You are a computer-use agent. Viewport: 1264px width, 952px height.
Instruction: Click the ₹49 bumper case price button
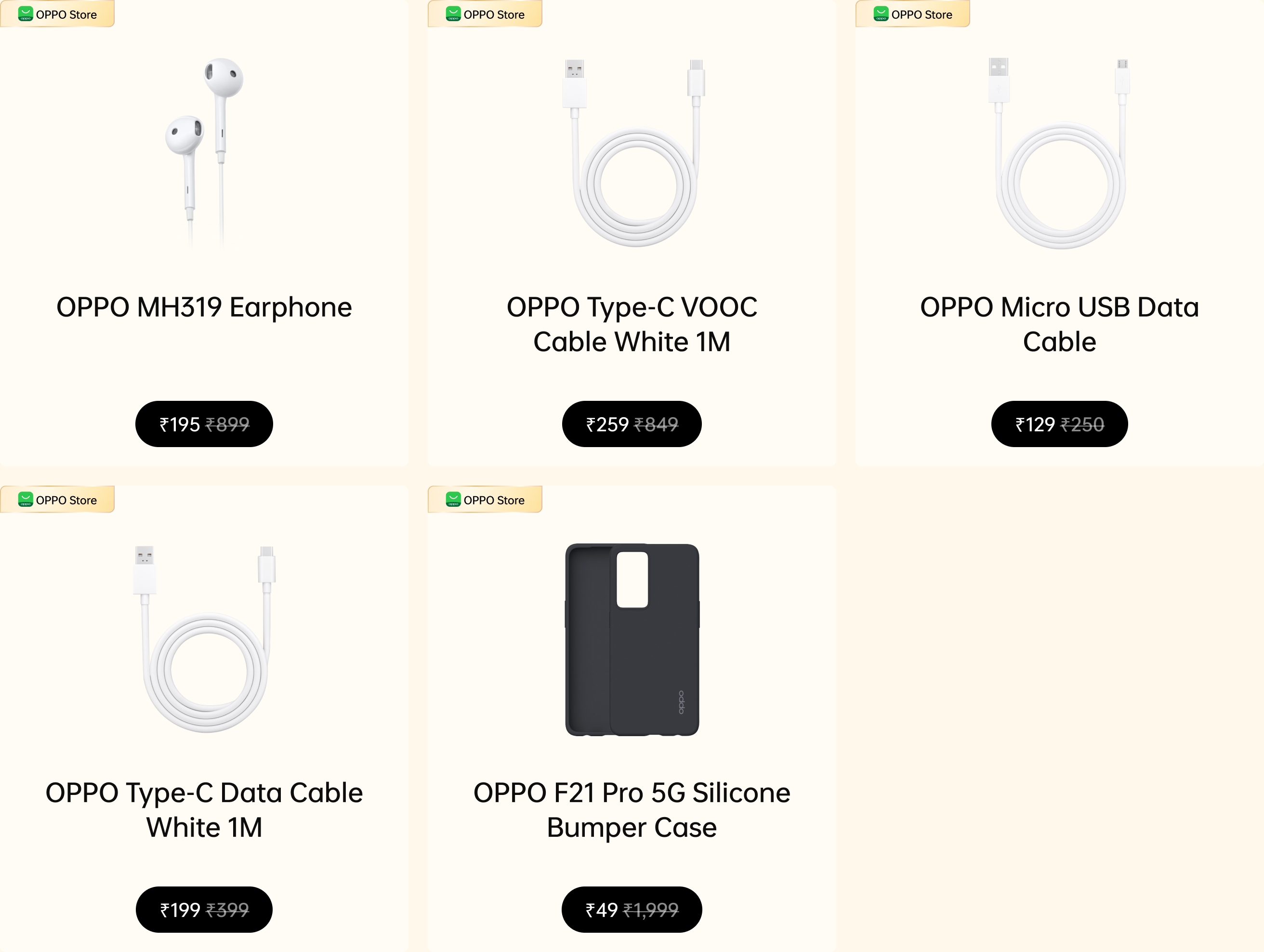[x=632, y=910]
